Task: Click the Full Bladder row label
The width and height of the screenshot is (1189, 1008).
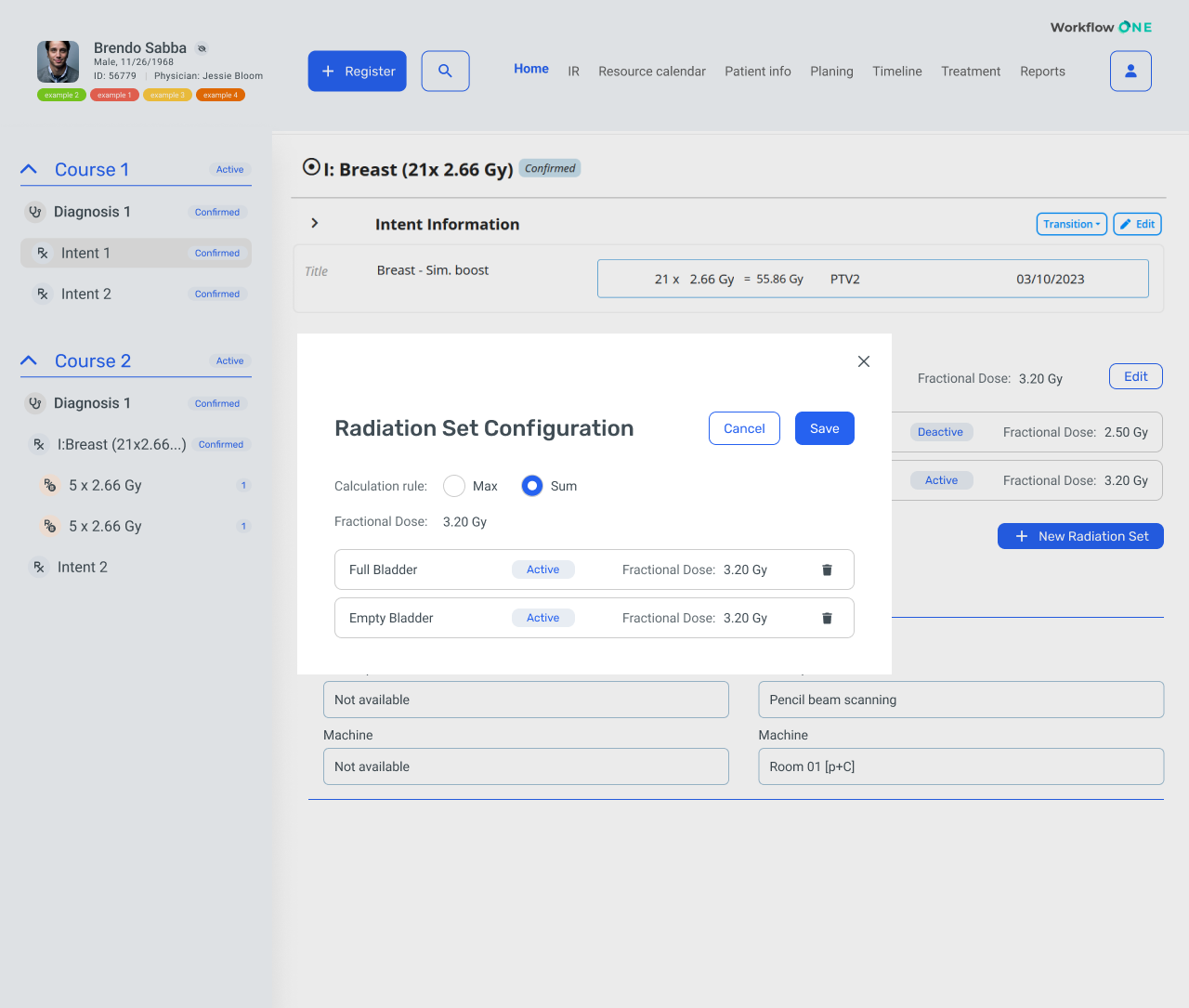Action: pos(383,569)
